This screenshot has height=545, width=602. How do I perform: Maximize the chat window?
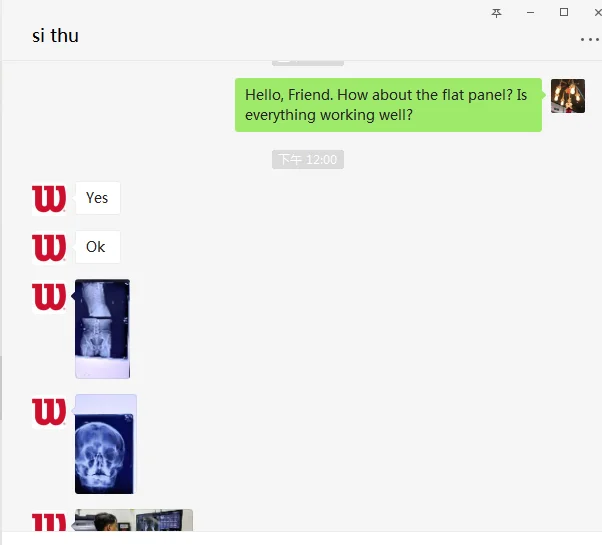pyautogui.click(x=564, y=12)
